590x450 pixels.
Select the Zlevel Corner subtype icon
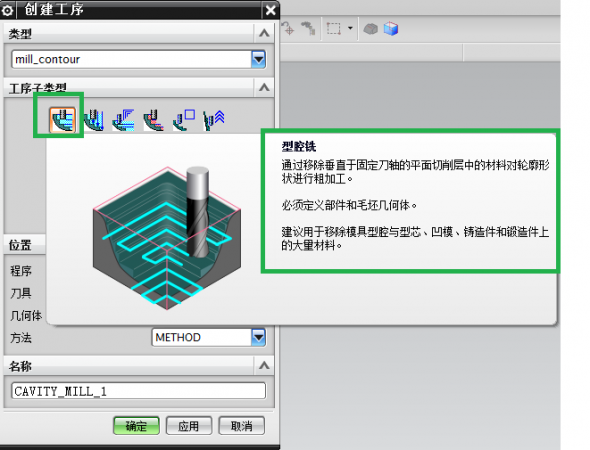click(x=214, y=120)
